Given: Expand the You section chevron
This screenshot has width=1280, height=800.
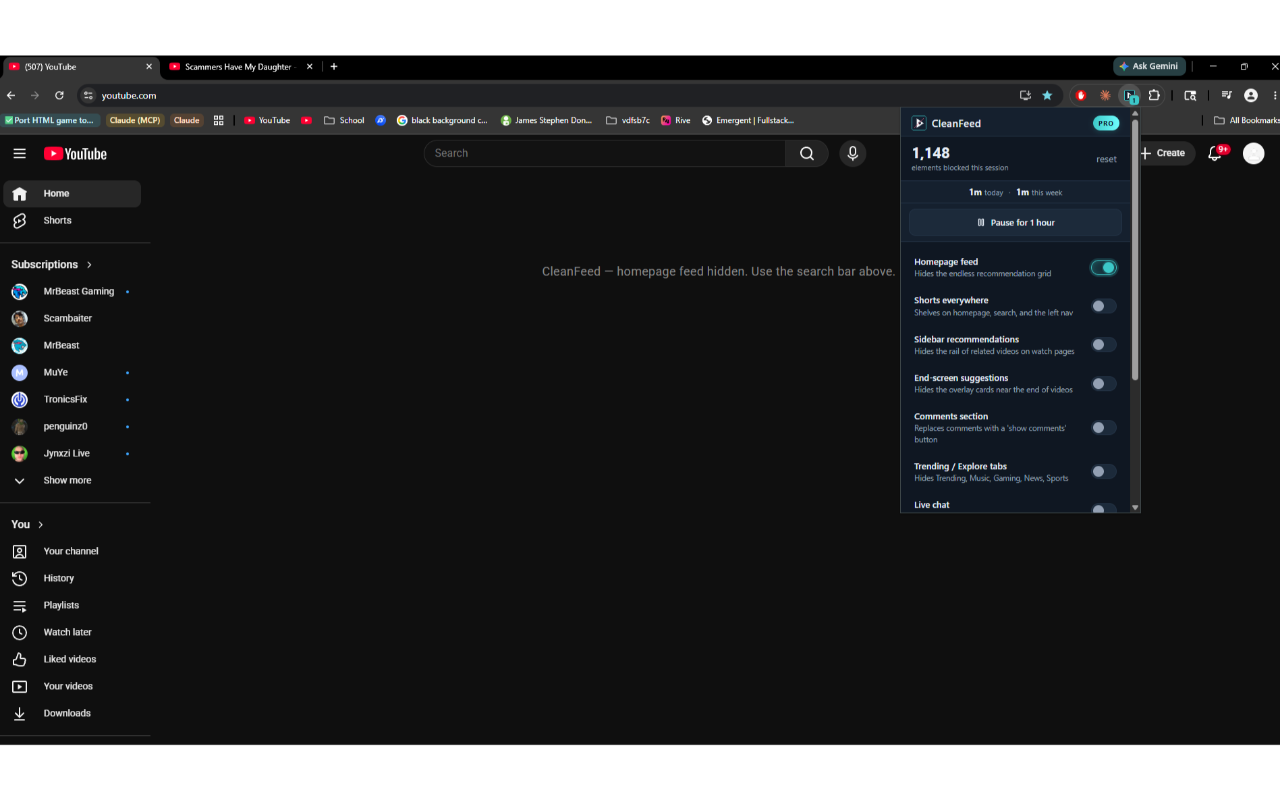Looking at the screenshot, I should click(40, 524).
